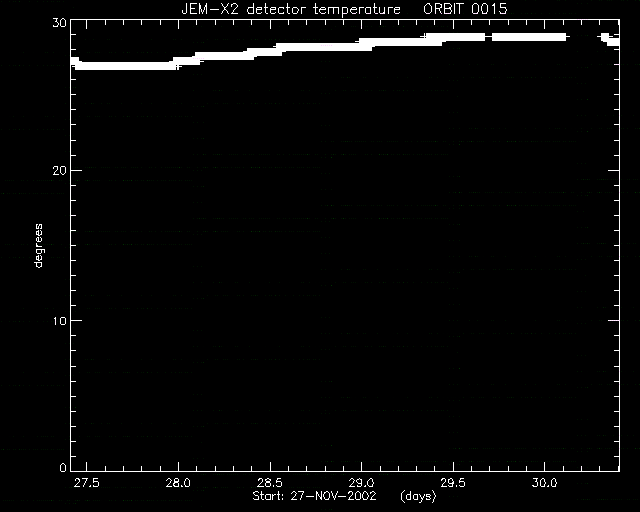Click the y-axis tick label 10
The image size is (640, 512).
point(59,321)
